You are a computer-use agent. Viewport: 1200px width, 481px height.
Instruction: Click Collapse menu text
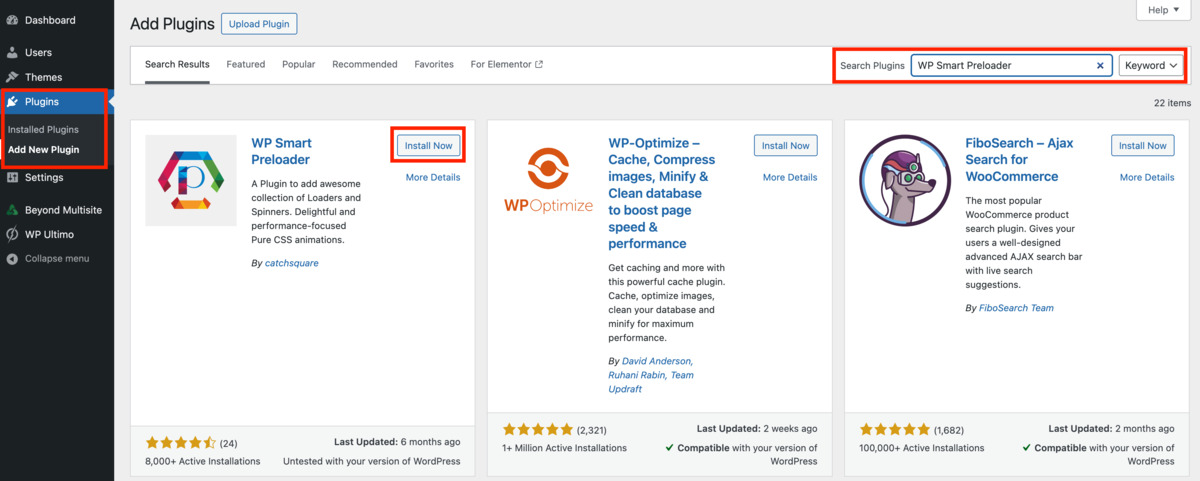[57, 258]
